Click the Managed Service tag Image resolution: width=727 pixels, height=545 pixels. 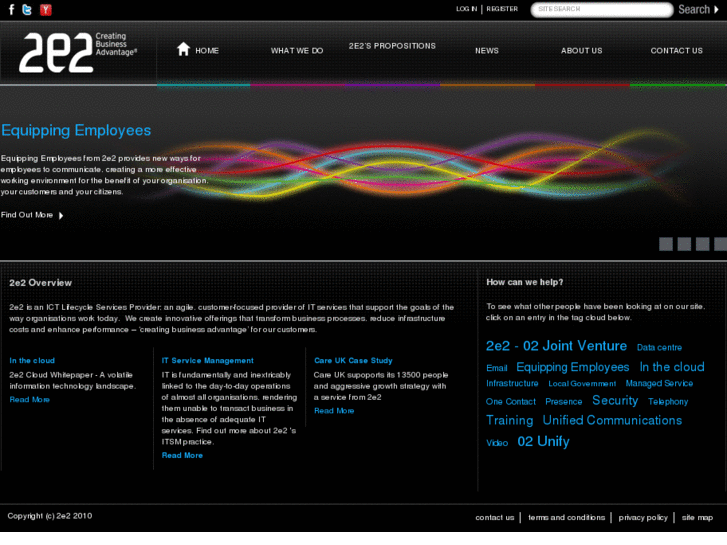(659, 384)
